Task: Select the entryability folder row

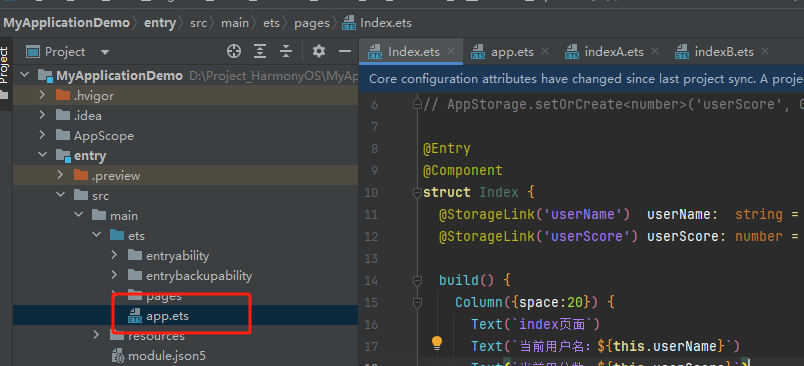Action: [185, 255]
